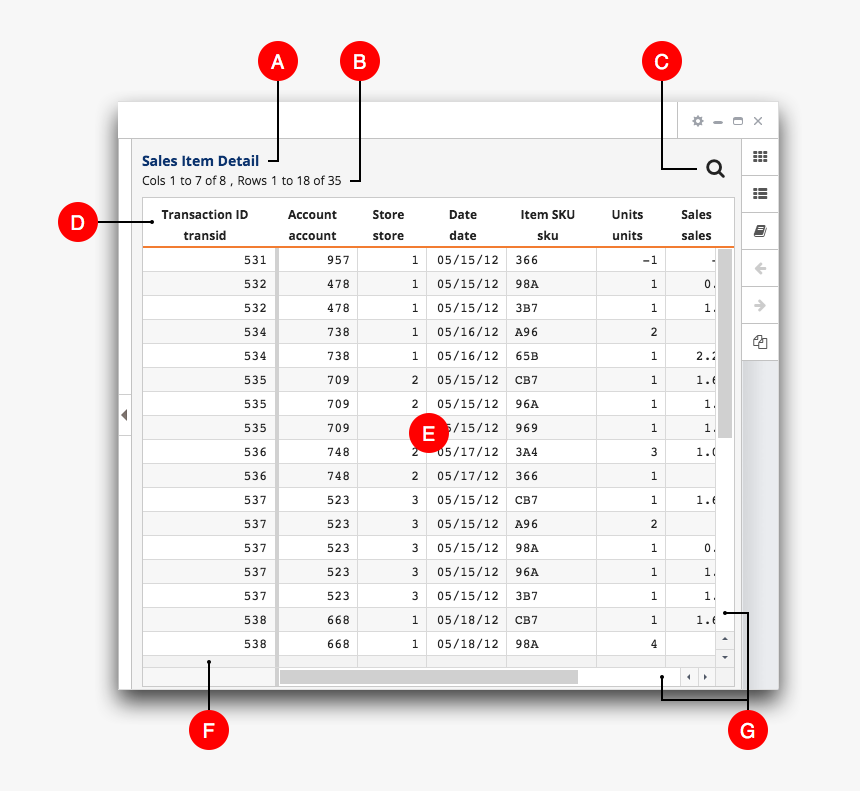Open the settings gear in the title bar

[x=698, y=121]
